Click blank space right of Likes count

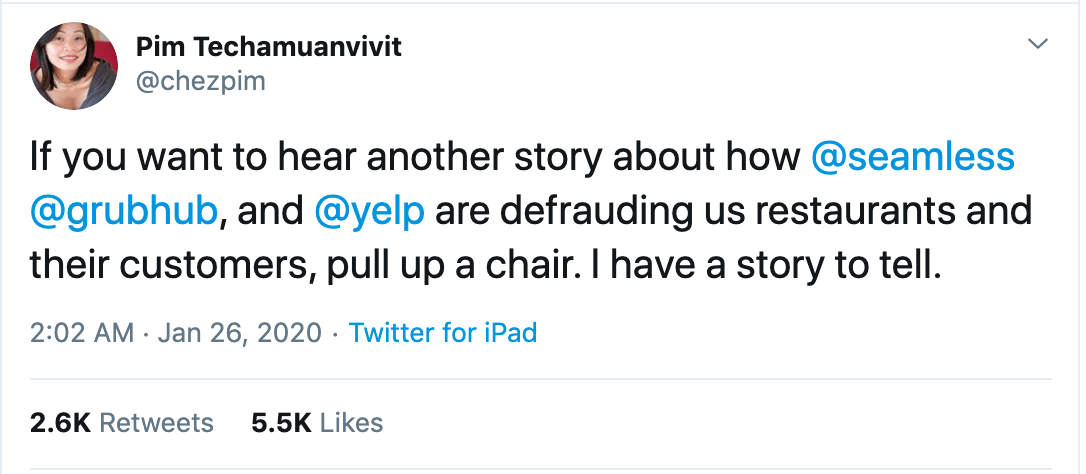(700, 423)
